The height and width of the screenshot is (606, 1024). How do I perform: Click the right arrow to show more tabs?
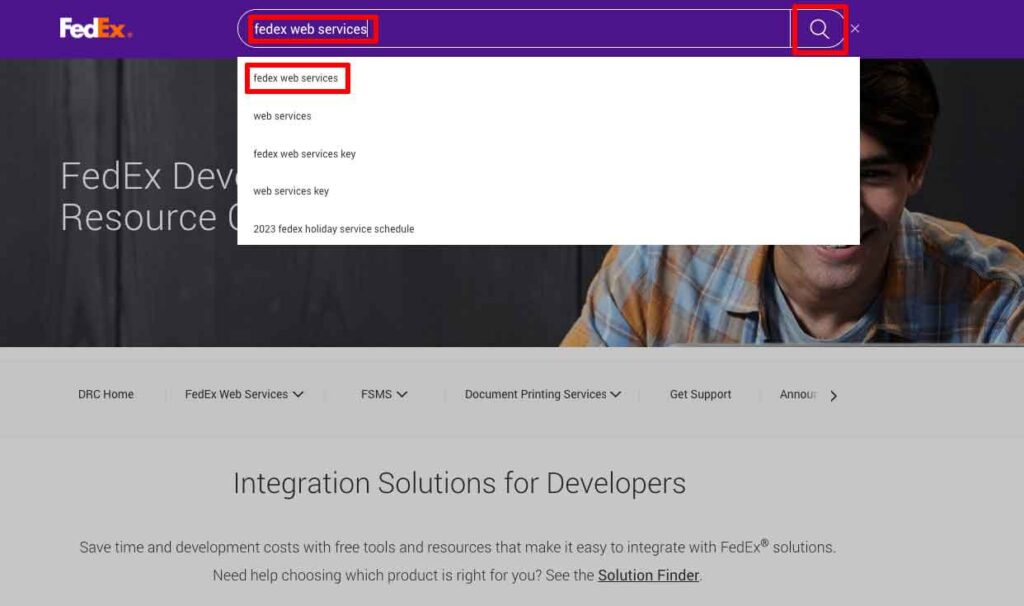[x=833, y=396]
